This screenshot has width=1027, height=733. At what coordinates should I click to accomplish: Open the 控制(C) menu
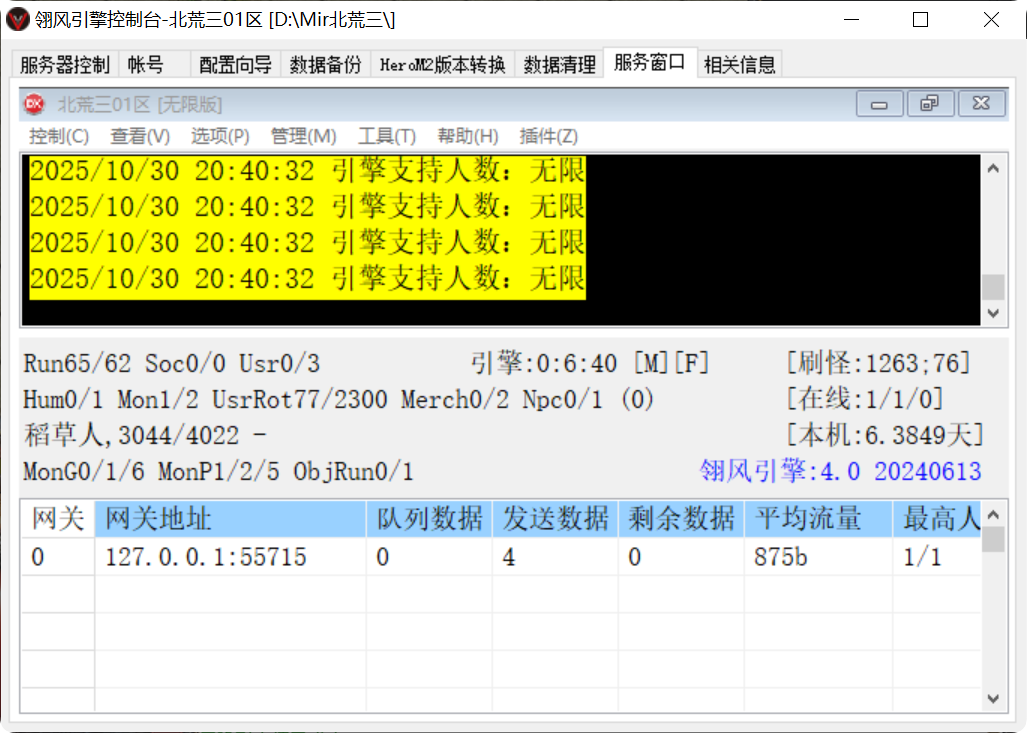pos(58,136)
